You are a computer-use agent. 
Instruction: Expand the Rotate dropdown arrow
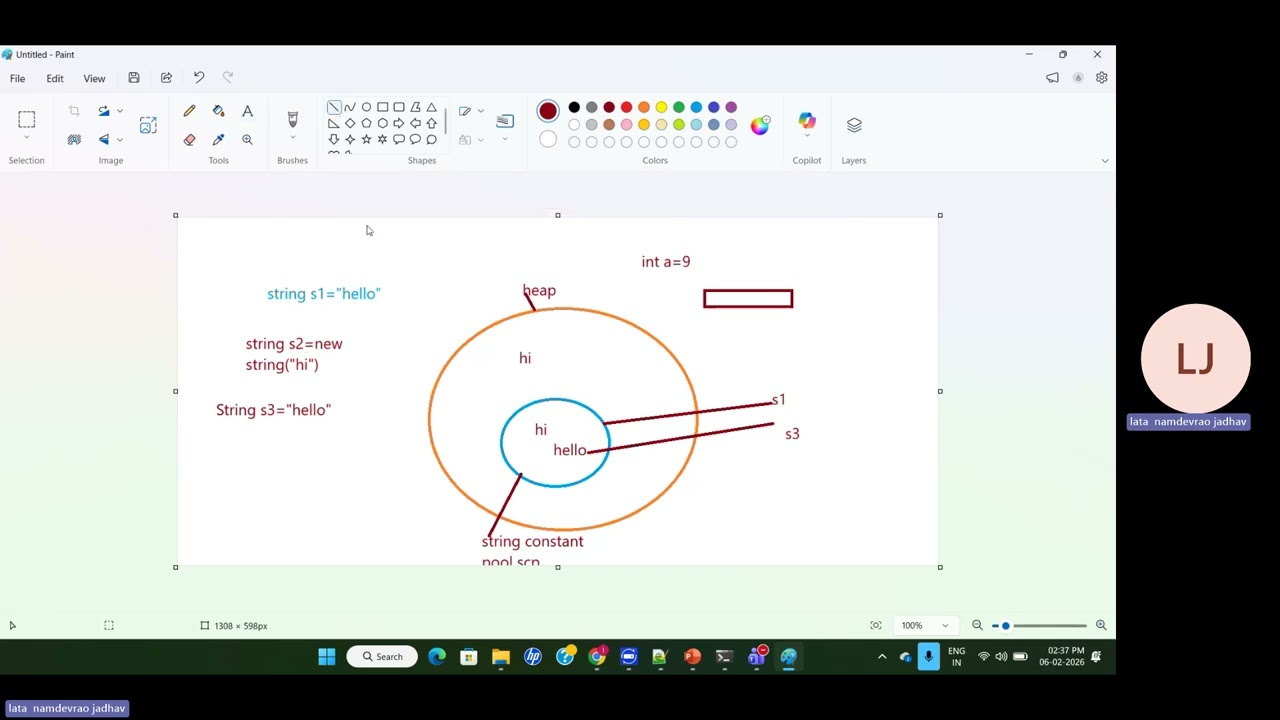(x=120, y=111)
